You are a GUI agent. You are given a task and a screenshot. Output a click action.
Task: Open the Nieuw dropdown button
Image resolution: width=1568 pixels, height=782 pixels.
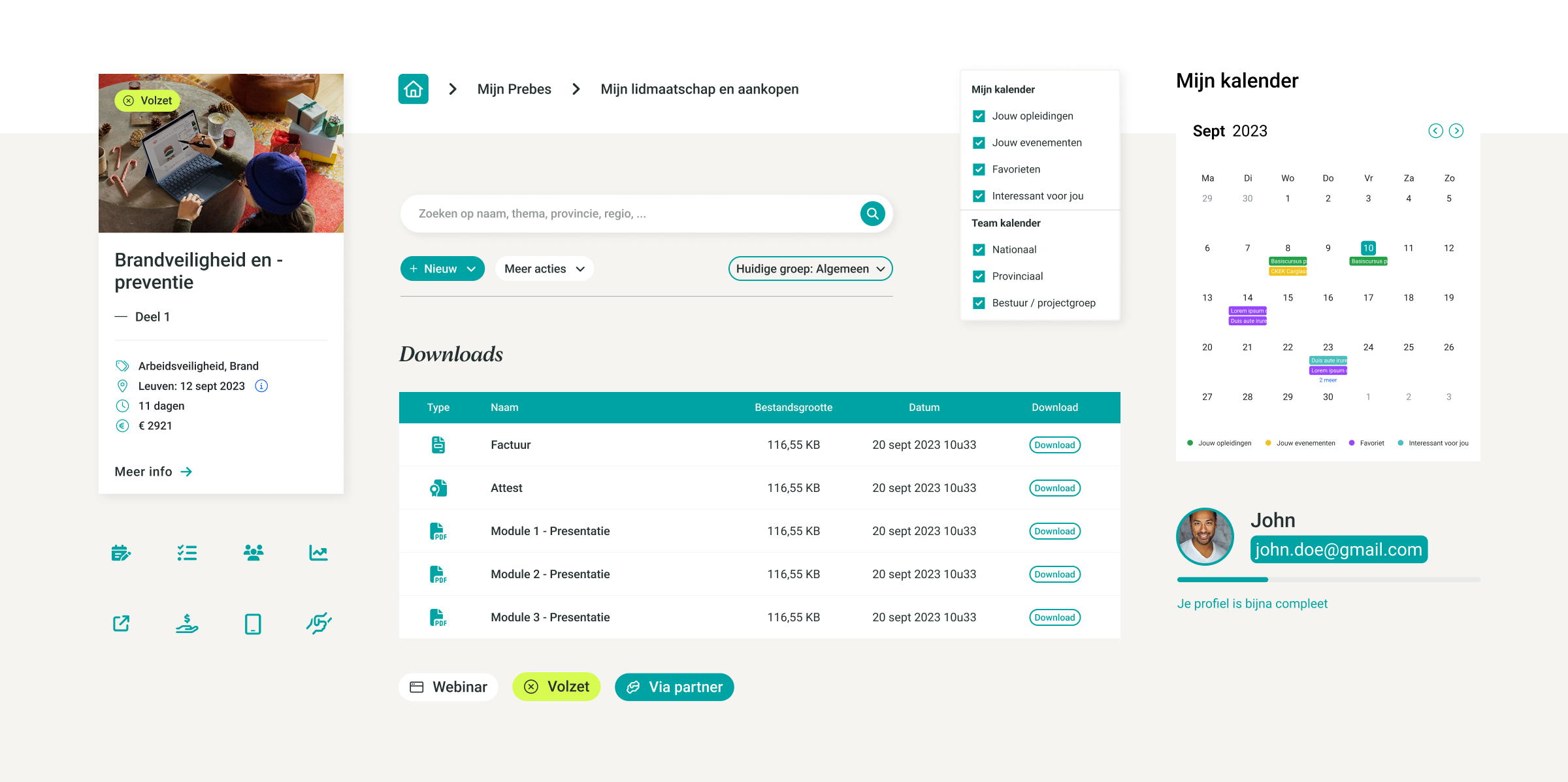click(442, 269)
